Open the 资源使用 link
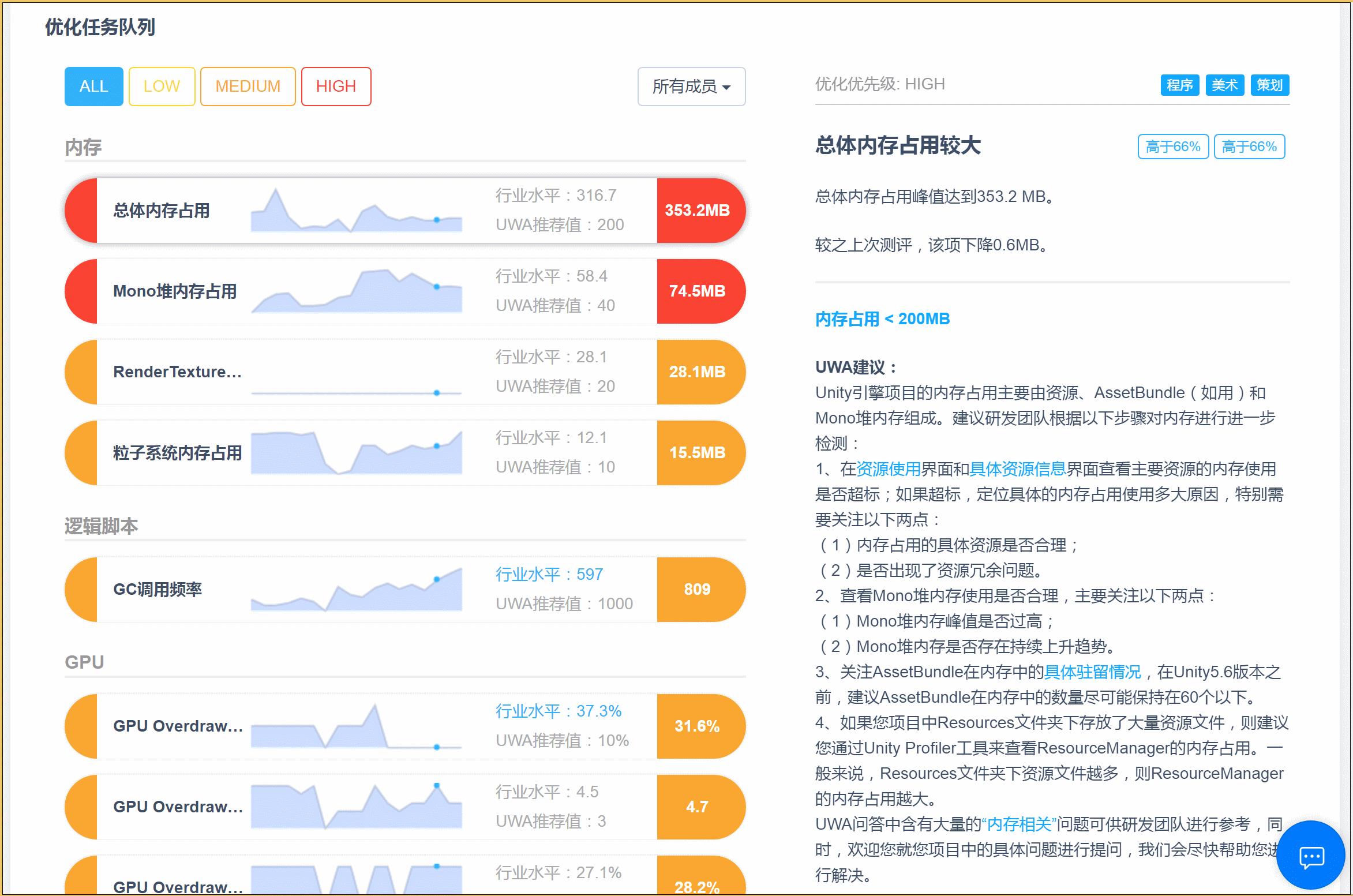The height and width of the screenshot is (896, 1353). (x=889, y=469)
